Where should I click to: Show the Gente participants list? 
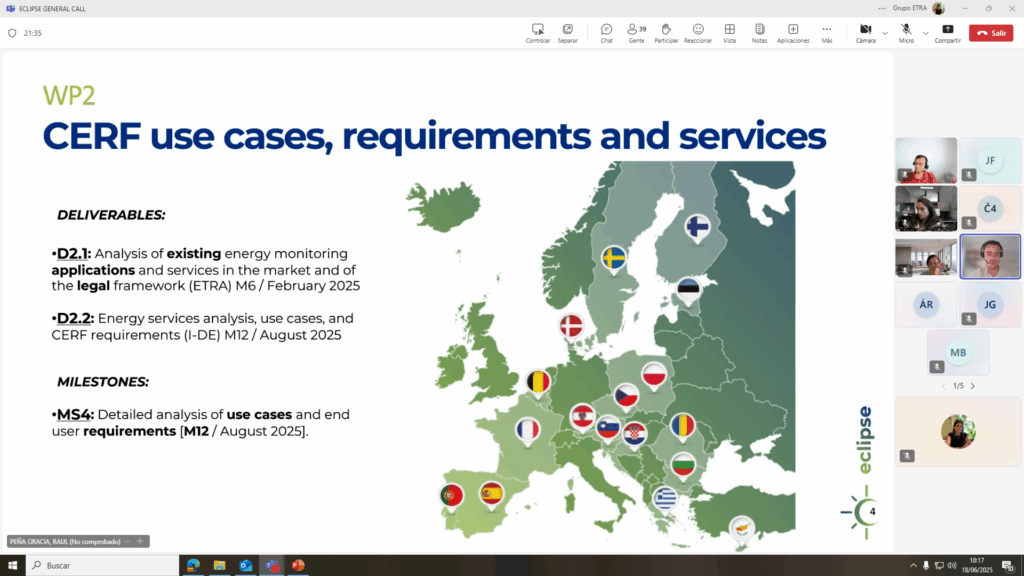pos(635,33)
